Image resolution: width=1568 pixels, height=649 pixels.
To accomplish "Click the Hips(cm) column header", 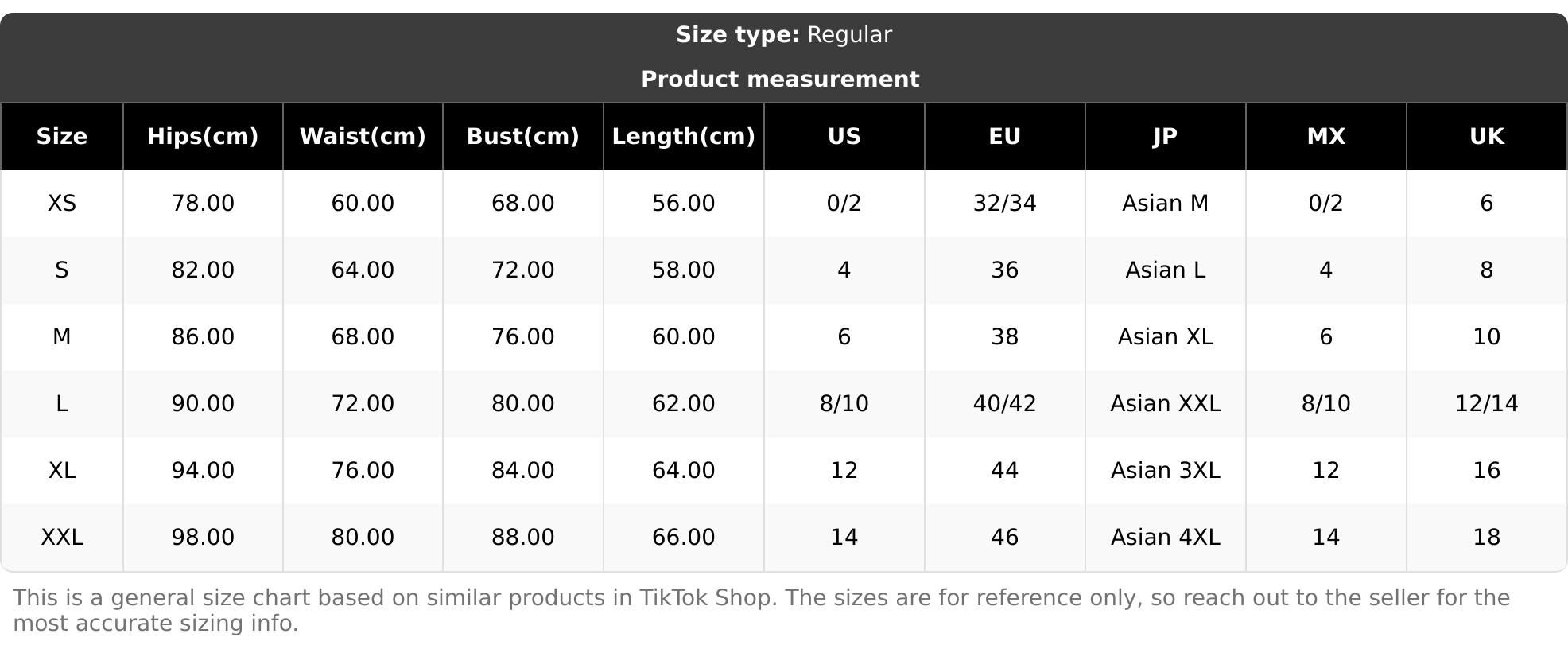I will [203, 137].
